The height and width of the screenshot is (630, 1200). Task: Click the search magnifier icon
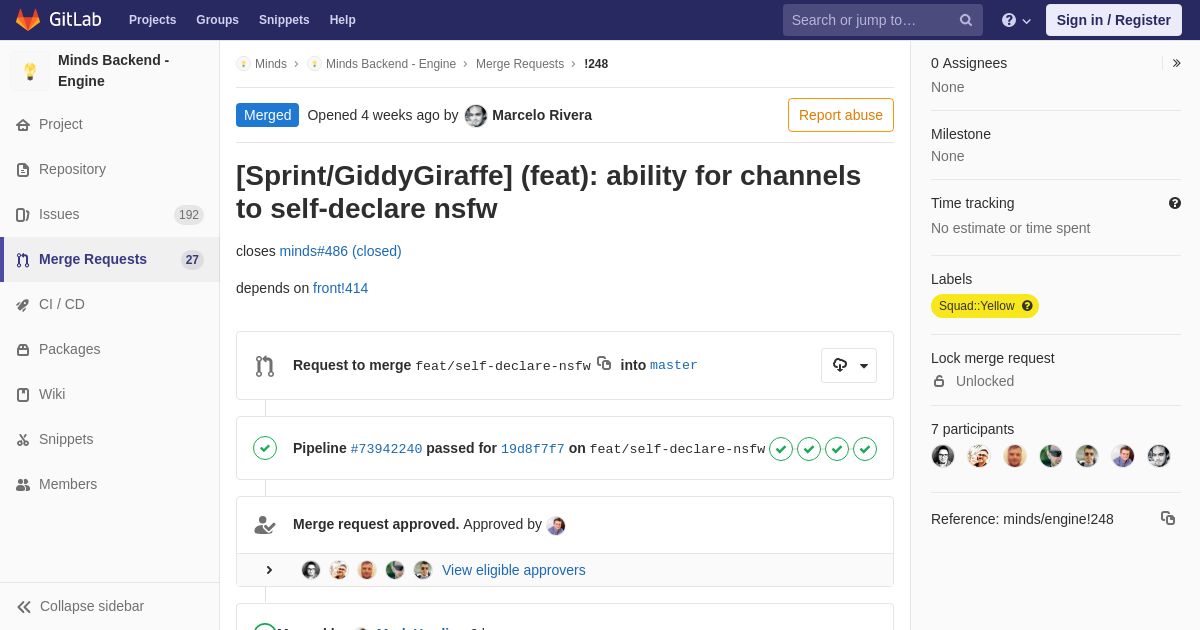click(x=966, y=20)
